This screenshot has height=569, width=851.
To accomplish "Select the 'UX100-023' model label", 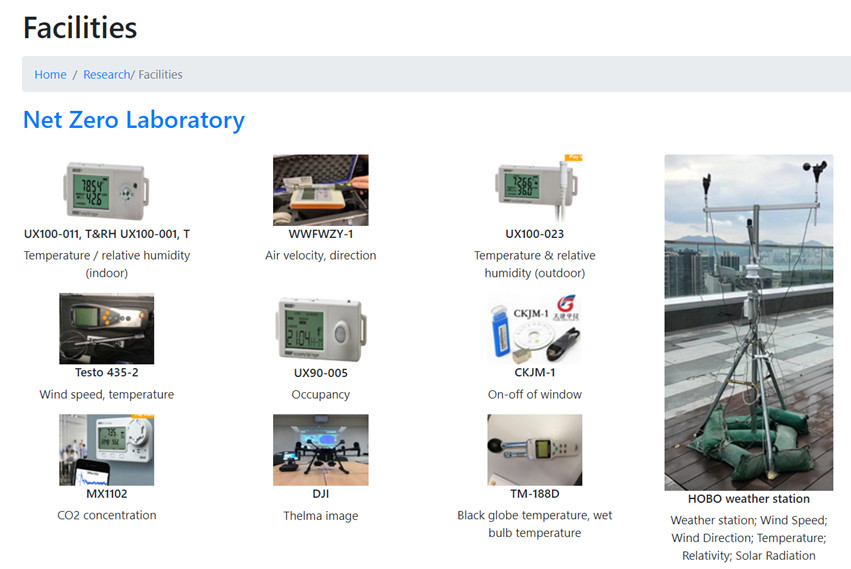I will (535, 234).
